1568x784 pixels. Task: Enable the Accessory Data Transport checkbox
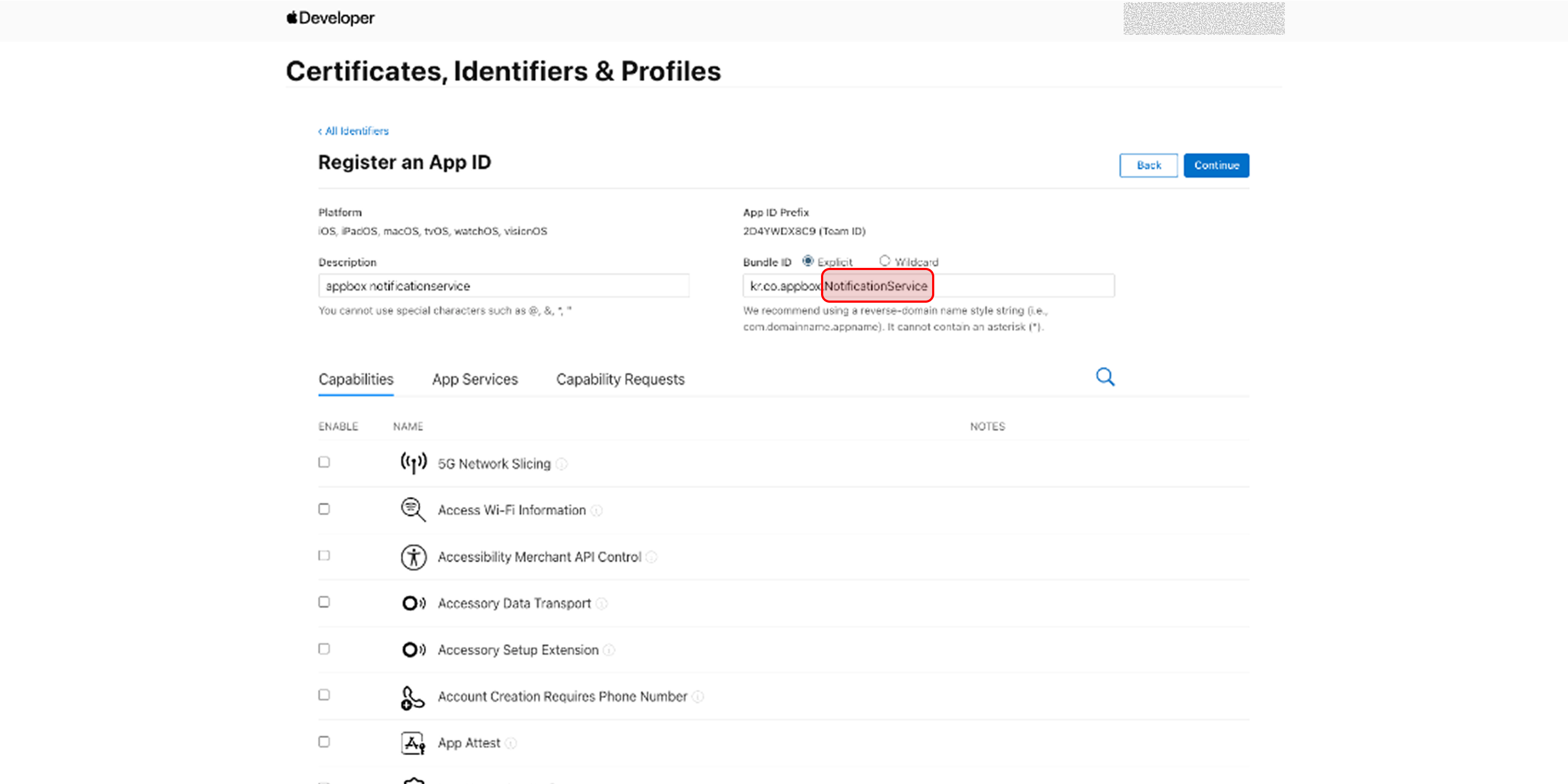(x=324, y=602)
